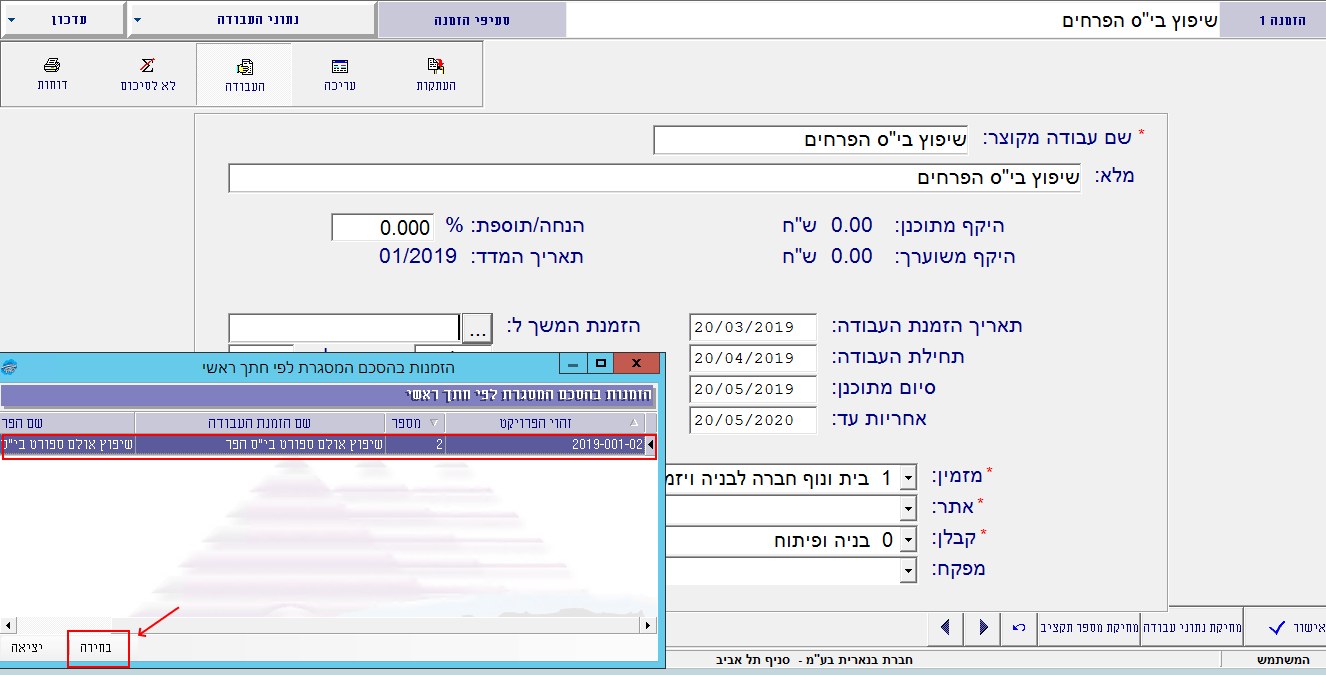Expand the עדכון dropdown menu
Screen dimensions: 1326x675
62,19
